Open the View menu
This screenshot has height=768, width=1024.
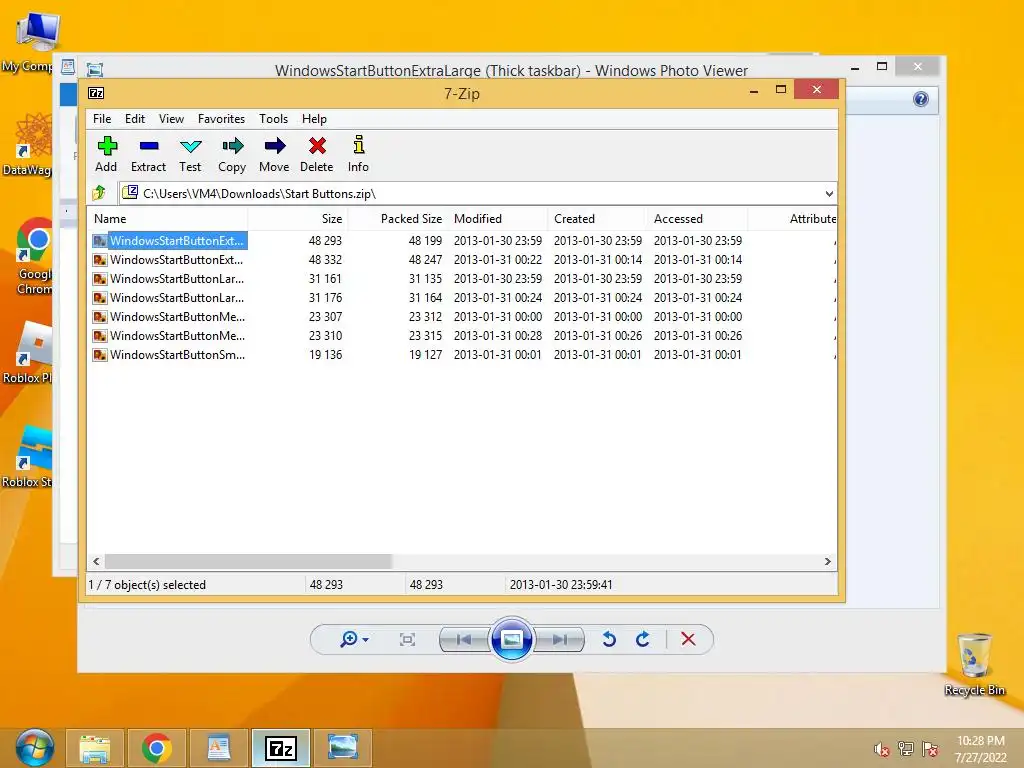tap(171, 119)
